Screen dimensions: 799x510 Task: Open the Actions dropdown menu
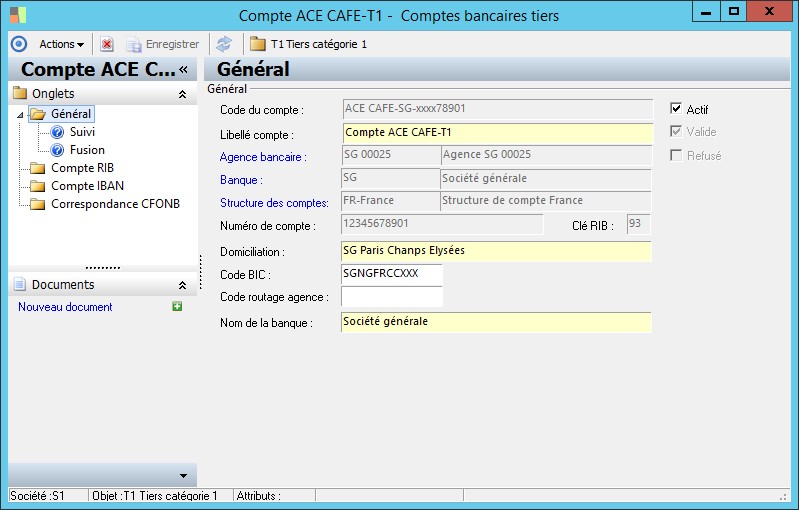coord(61,44)
